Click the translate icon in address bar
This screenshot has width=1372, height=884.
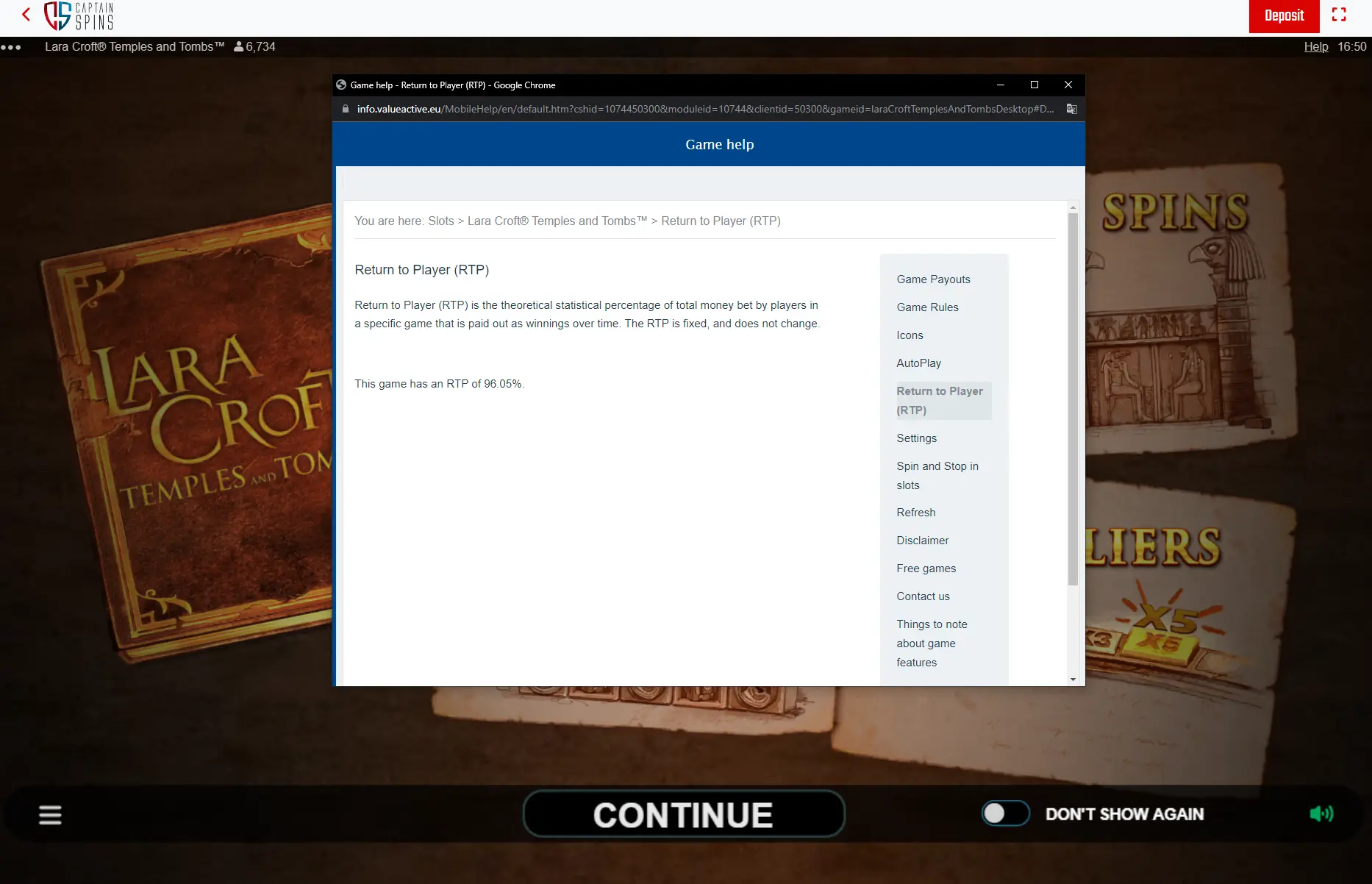point(1072,109)
